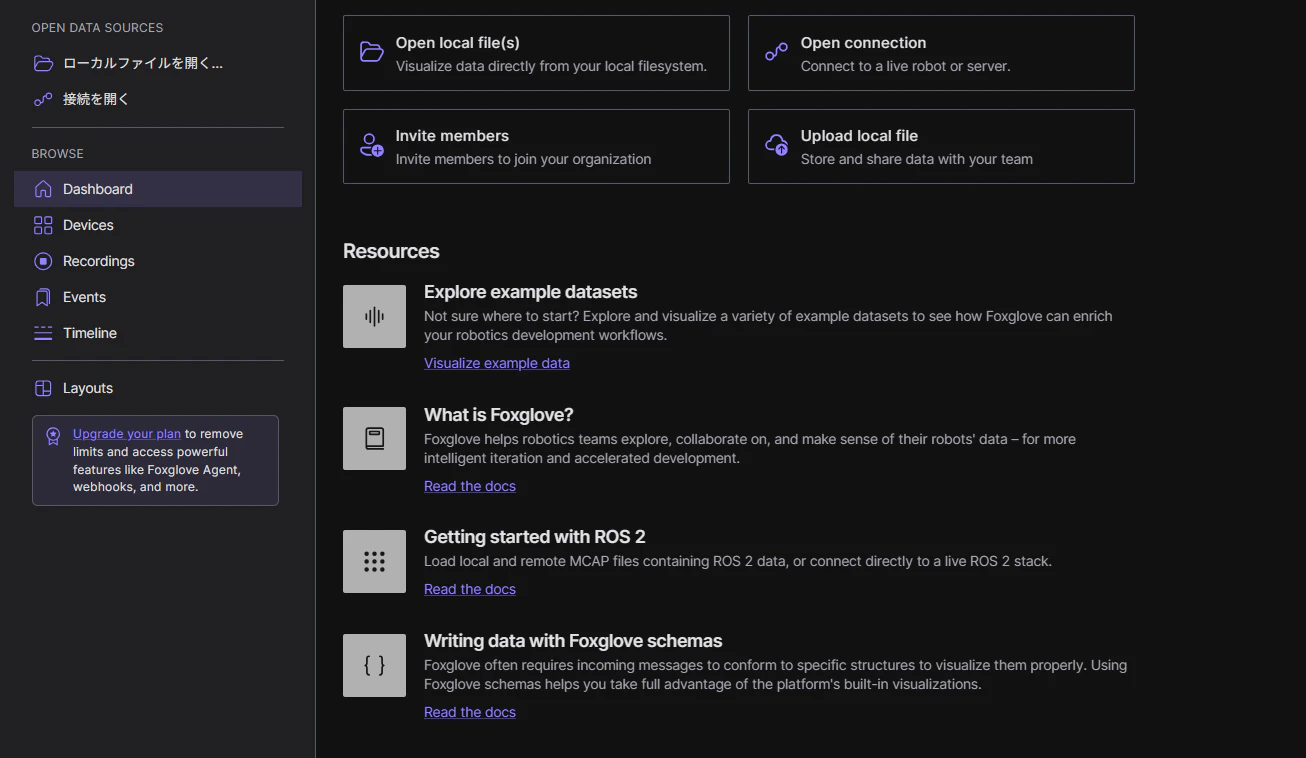Click the Upgrade your plan link
Viewport: 1306px width, 758px height.
click(x=127, y=434)
